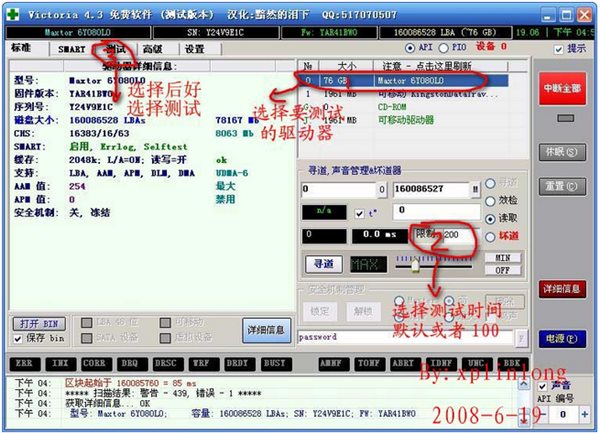Click the red 详细信息 button in right sidebar
This screenshot has height=433, width=600.
(562, 289)
